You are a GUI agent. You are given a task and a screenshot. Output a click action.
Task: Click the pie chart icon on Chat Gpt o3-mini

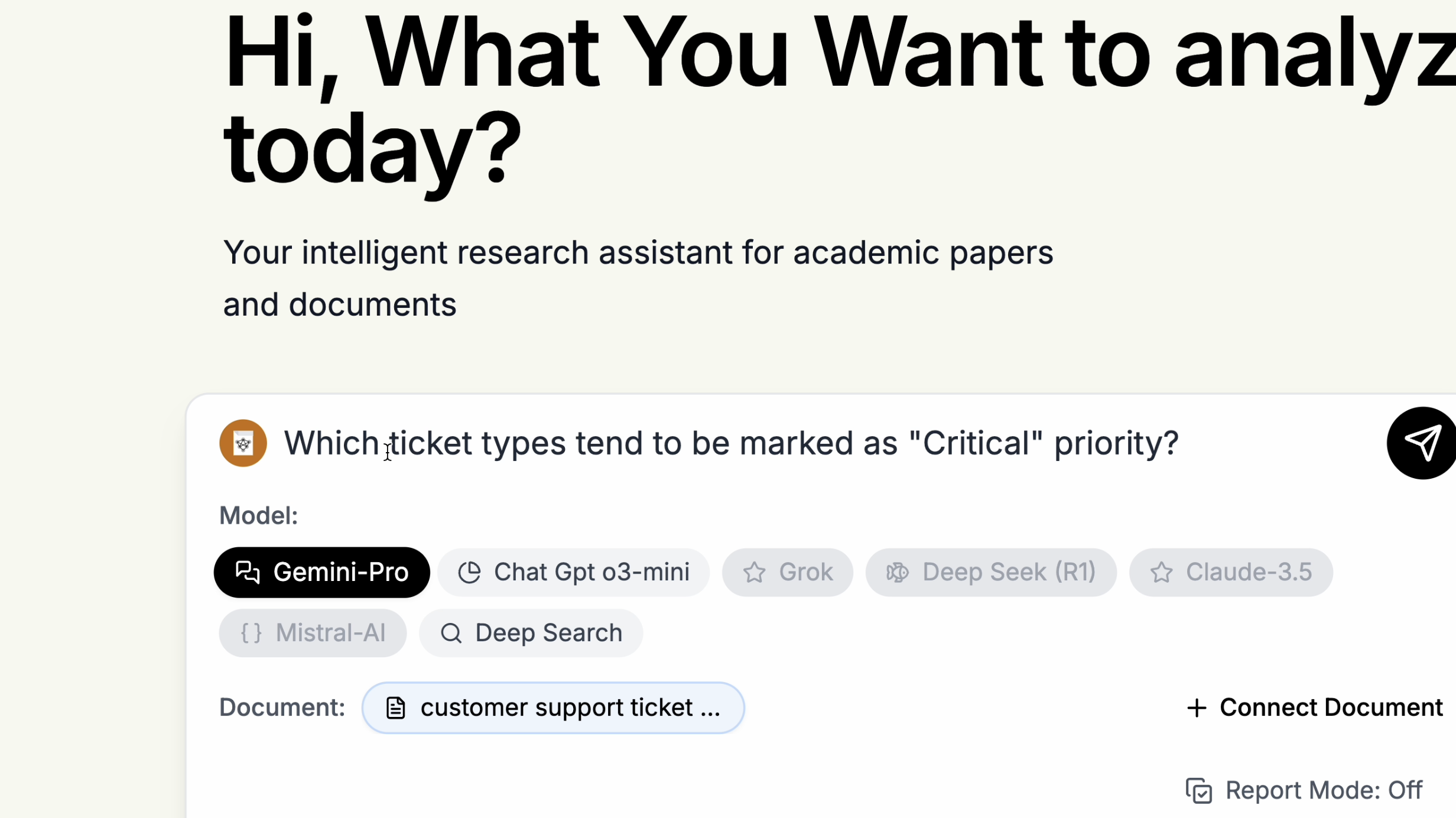point(470,572)
